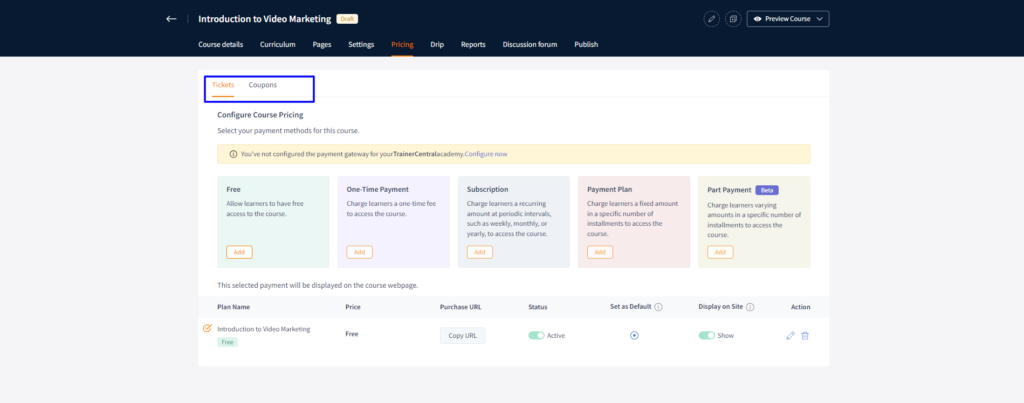Switch to the Publish tab
This screenshot has width=1024, height=403.
click(x=586, y=44)
